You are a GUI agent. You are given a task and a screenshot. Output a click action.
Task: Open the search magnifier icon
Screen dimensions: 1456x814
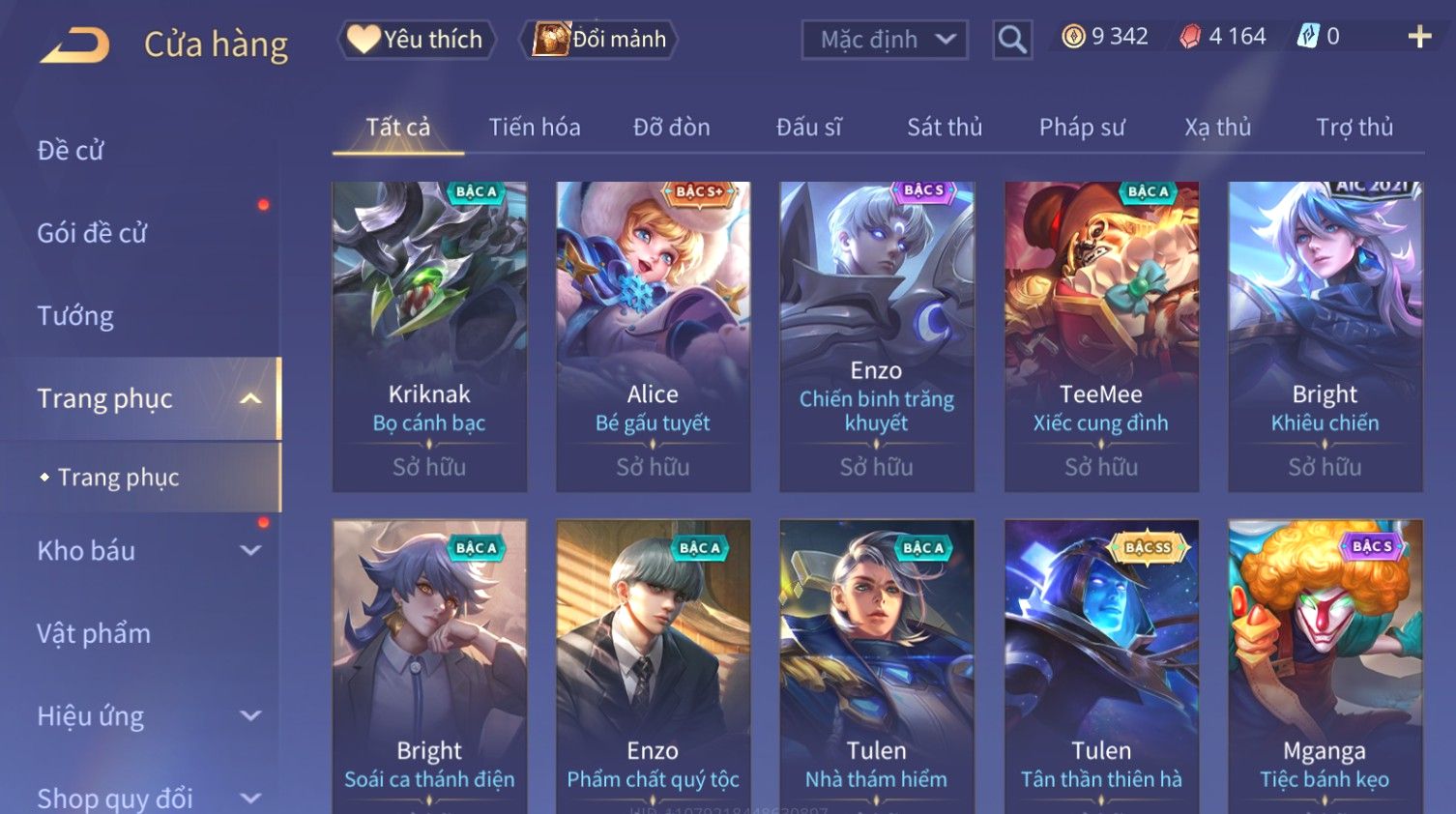[1012, 40]
